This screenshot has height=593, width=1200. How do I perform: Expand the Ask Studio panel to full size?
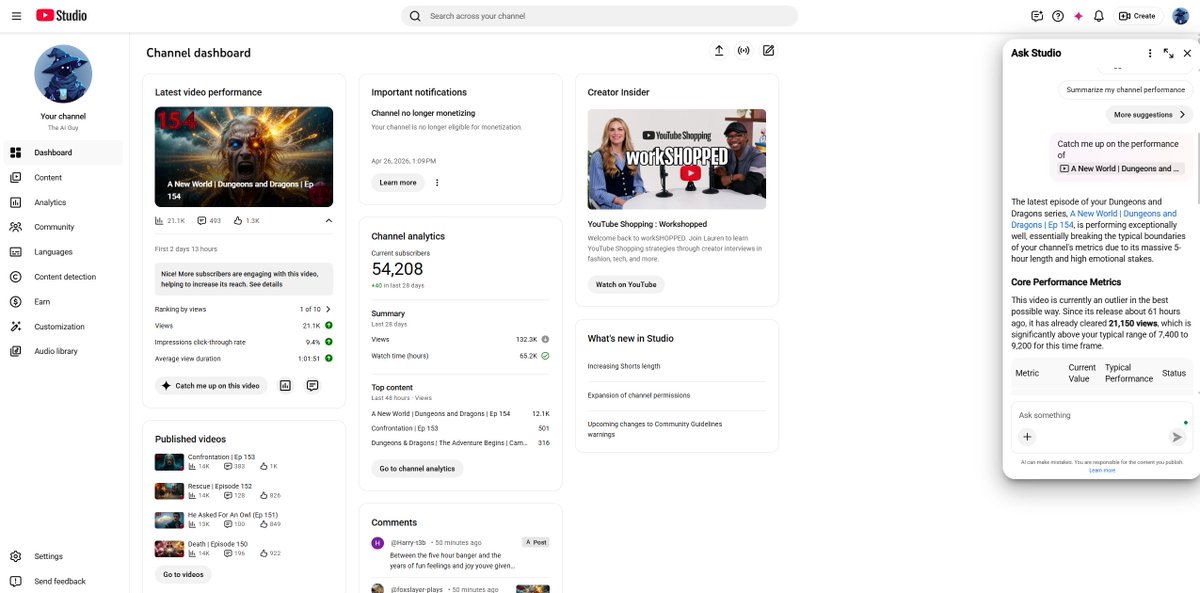[1168, 53]
